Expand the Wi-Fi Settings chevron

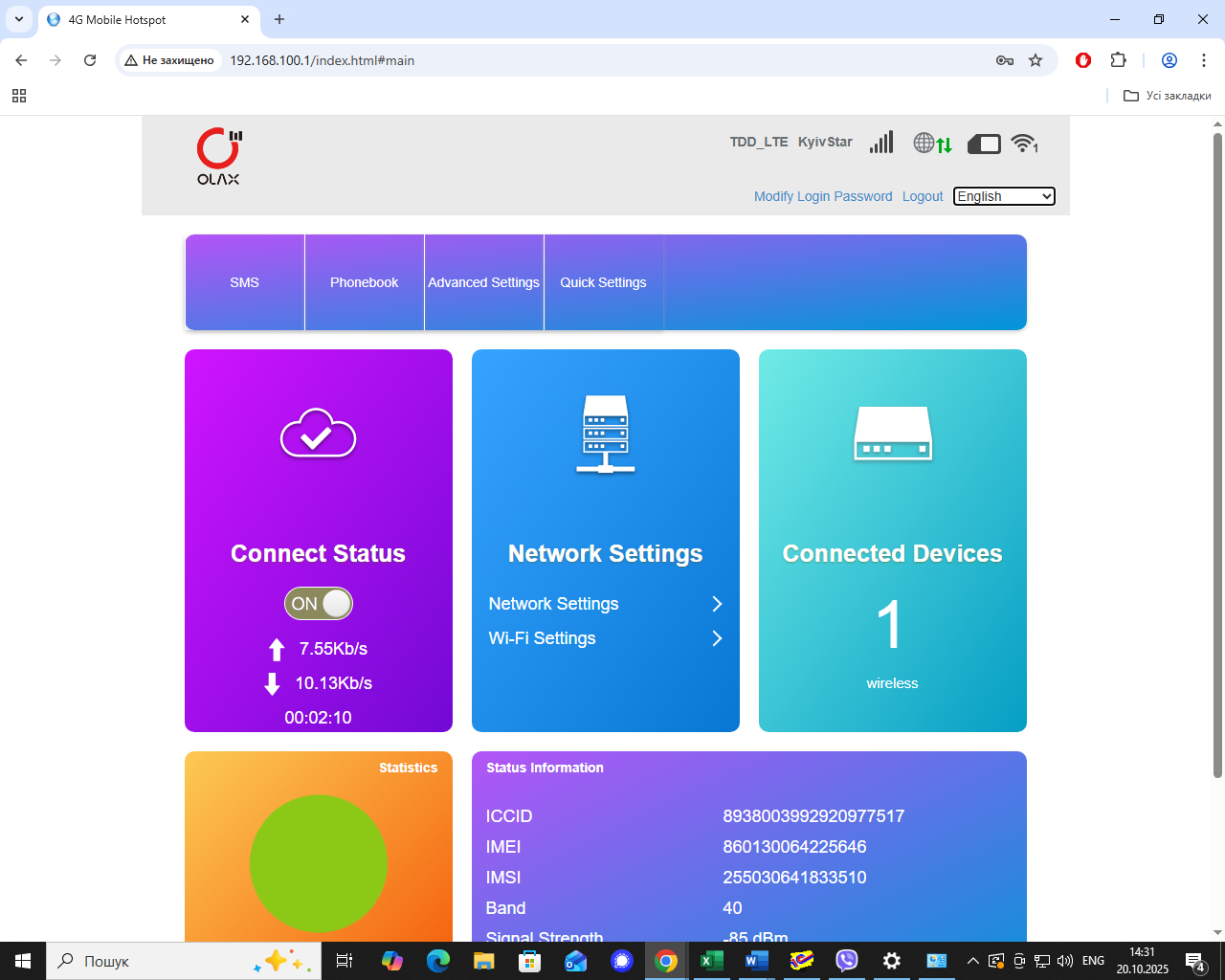[717, 638]
